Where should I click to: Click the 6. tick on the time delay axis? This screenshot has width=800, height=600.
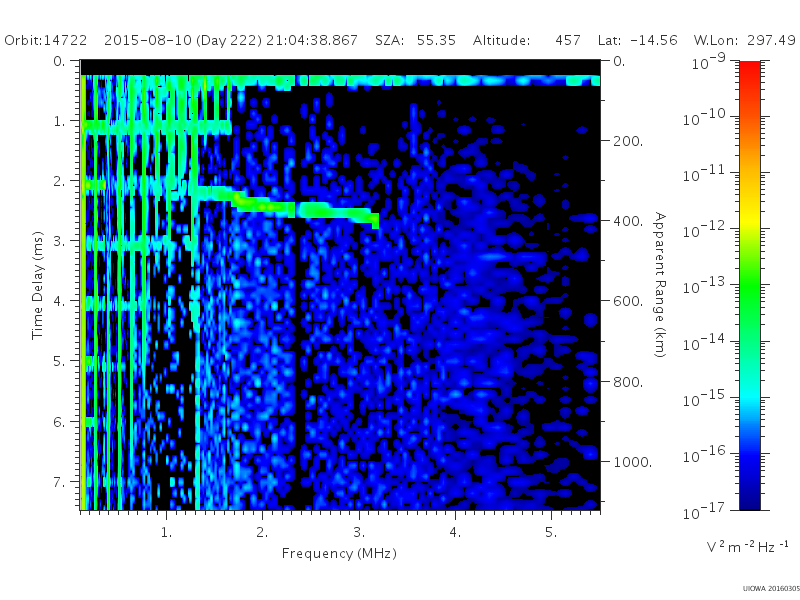pos(59,422)
